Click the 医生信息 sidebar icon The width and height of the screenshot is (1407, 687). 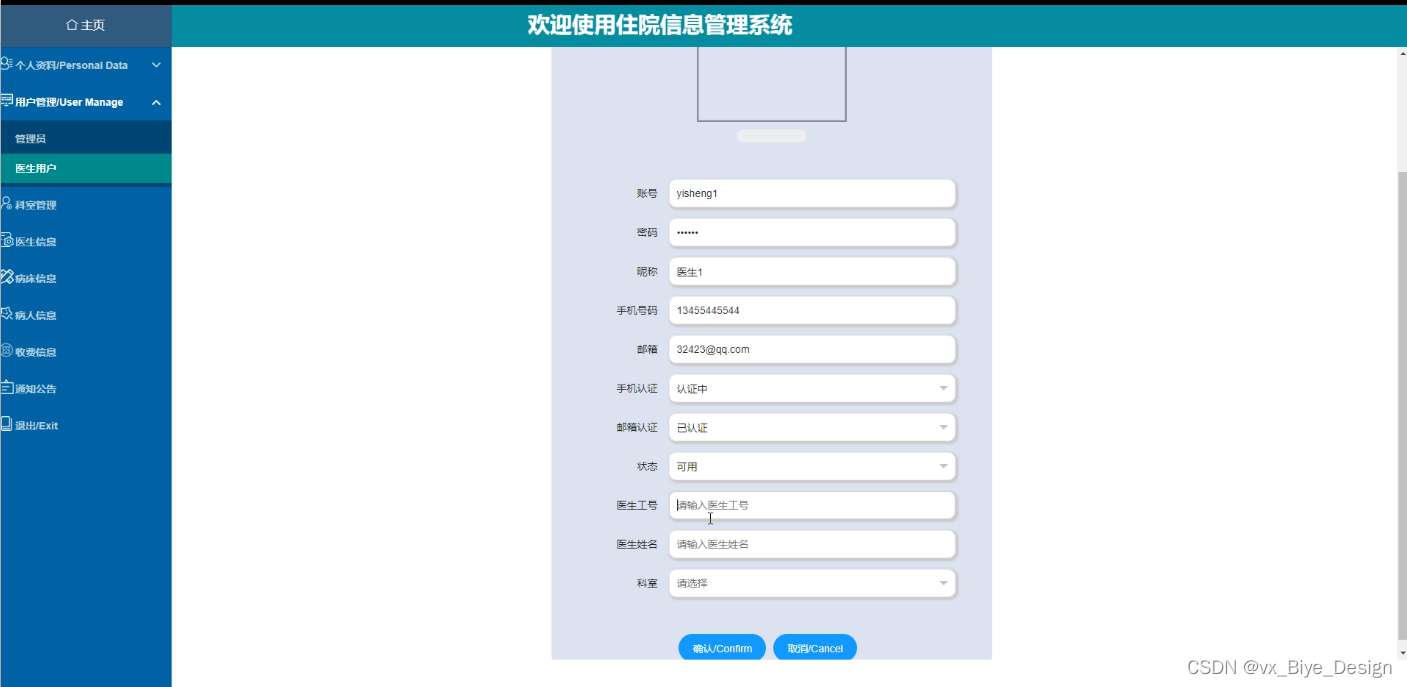[x=7, y=241]
